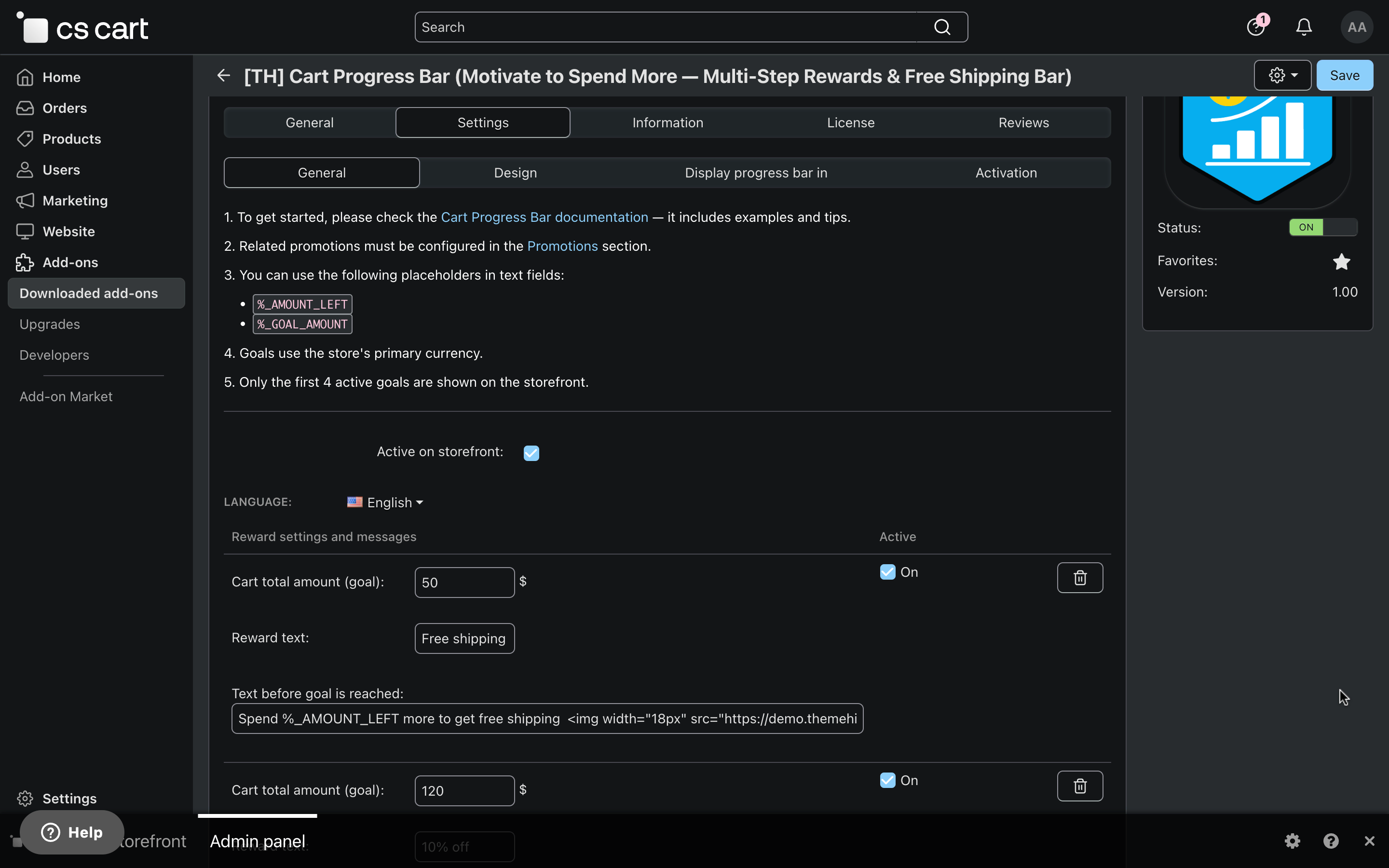Image resolution: width=1389 pixels, height=868 pixels.
Task: Delete the 50 dollar goal with trash icon
Action: click(1080, 578)
